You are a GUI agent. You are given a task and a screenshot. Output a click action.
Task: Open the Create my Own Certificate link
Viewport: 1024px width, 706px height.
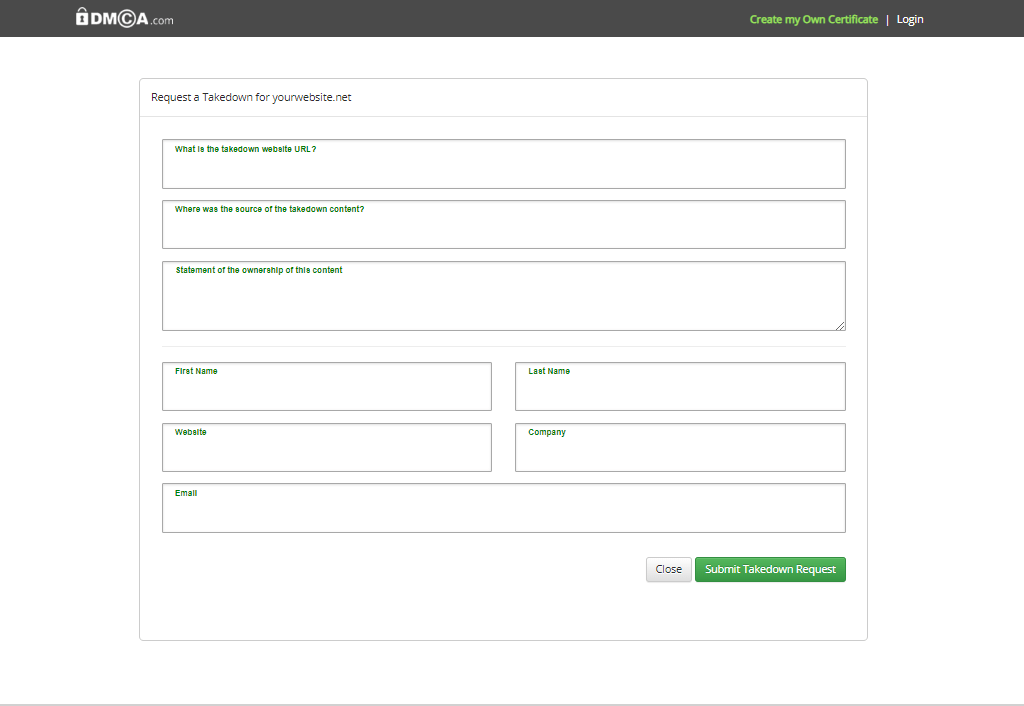coord(813,19)
